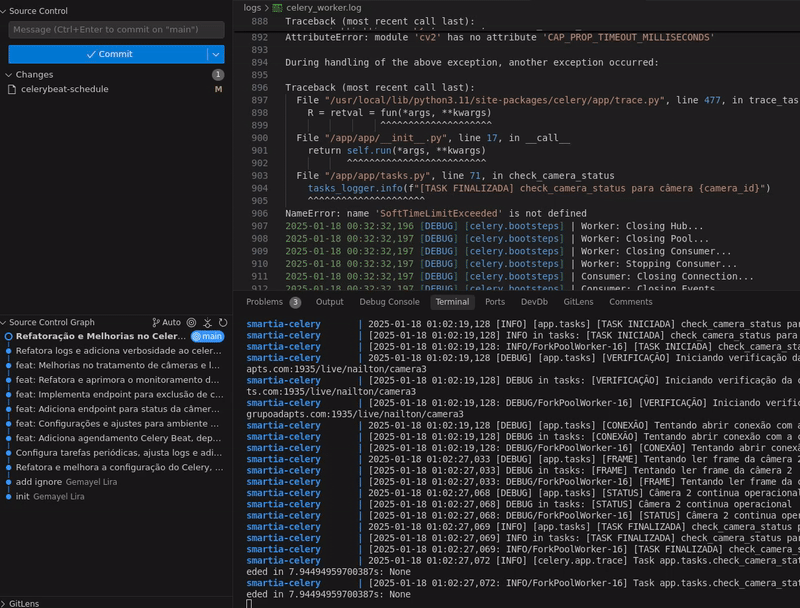This screenshot has height=608, width=800.
Task: Open the Commit button dropdown arrow
Action: pos(216,54)
